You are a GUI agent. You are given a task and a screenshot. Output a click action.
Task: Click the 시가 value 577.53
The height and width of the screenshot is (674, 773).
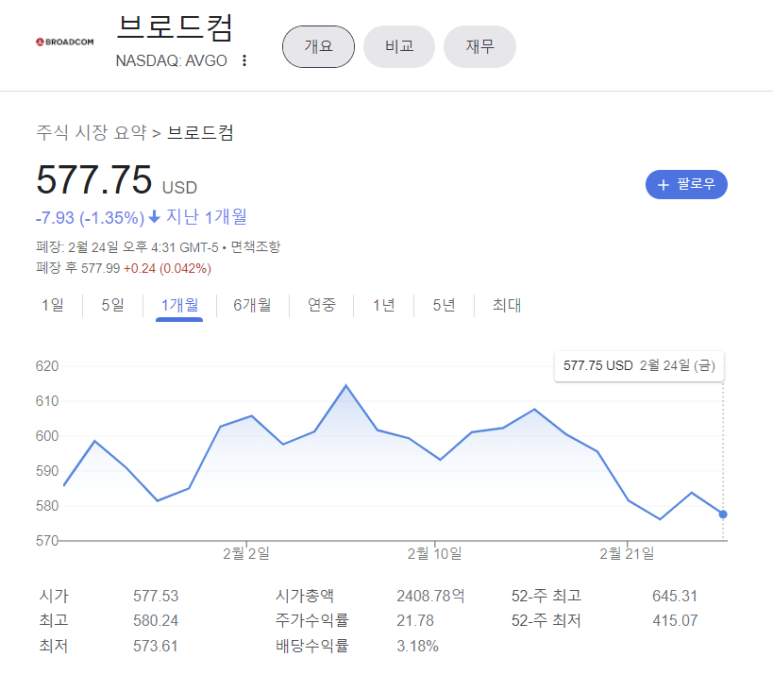[x=156, y=596]
